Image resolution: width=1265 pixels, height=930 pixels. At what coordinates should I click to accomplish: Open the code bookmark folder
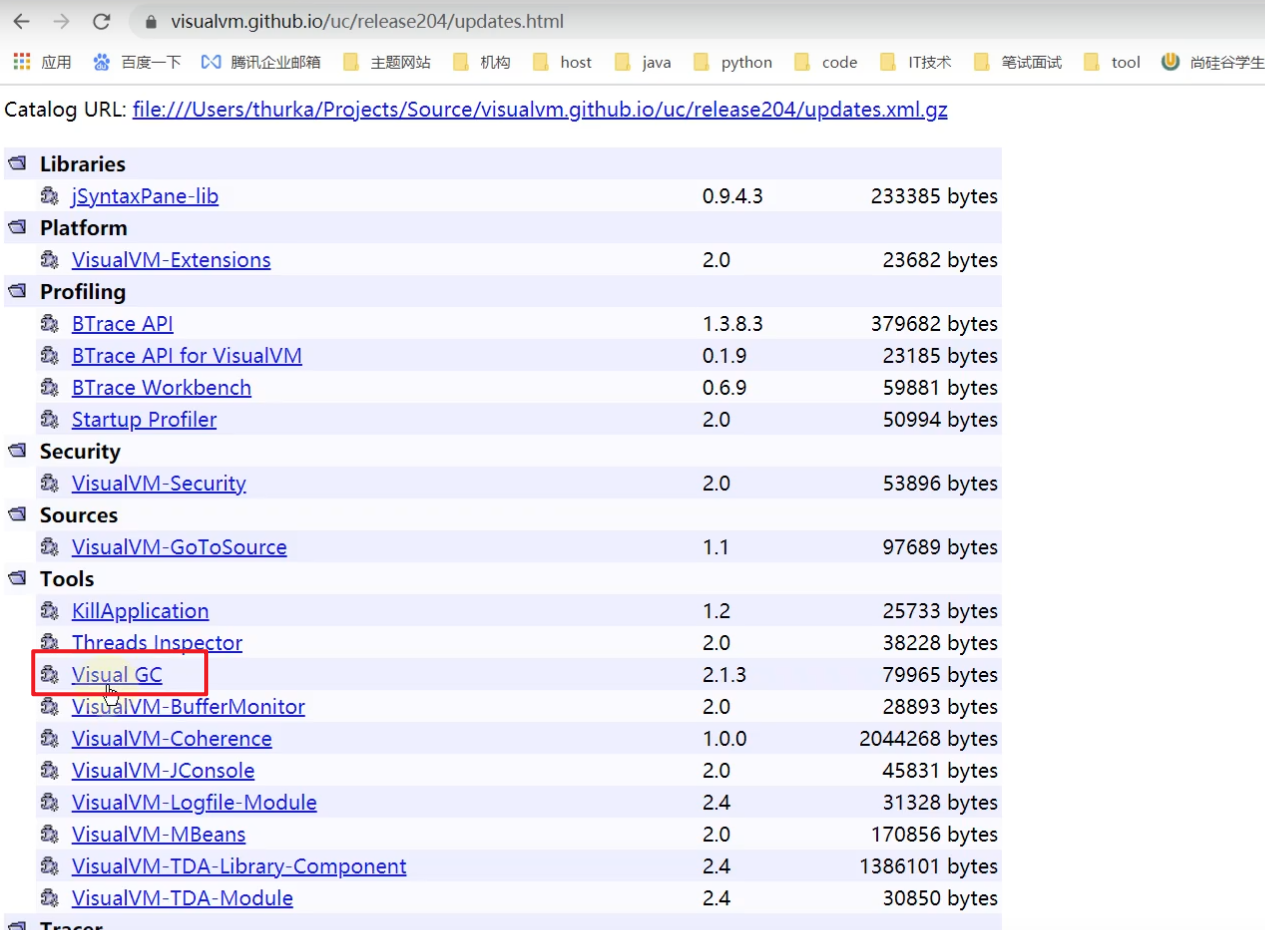coord(826,62)
